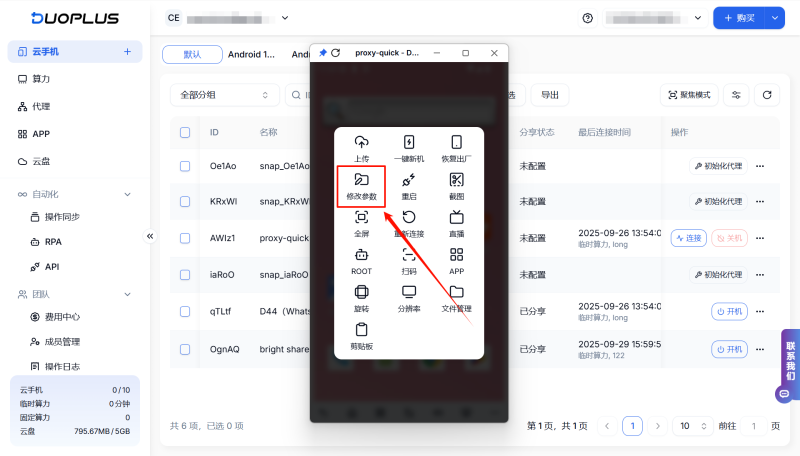
Task: Click the 聚焦模式 focus mode button
Action: coord(689,95)
